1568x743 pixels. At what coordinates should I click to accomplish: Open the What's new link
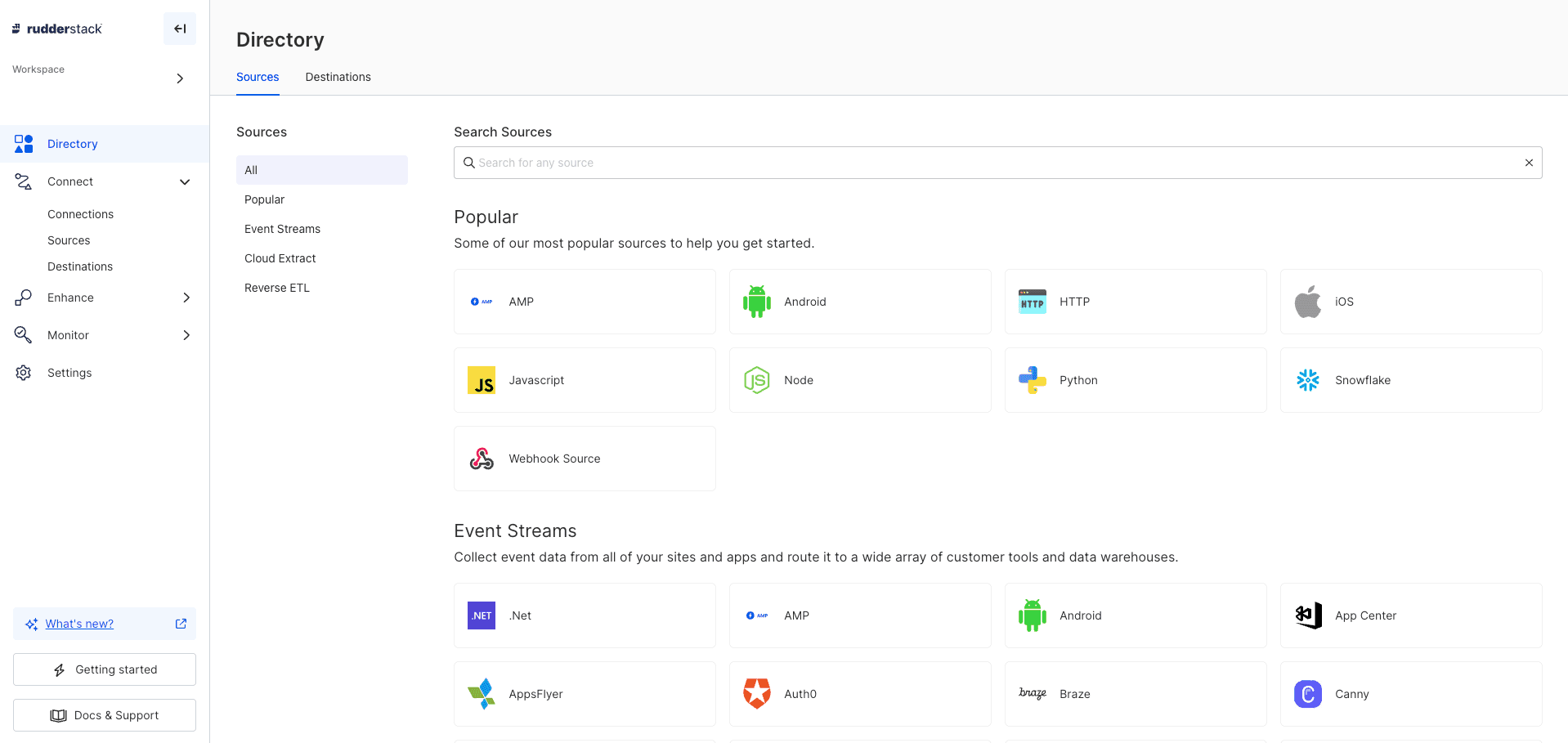[78, 623]
